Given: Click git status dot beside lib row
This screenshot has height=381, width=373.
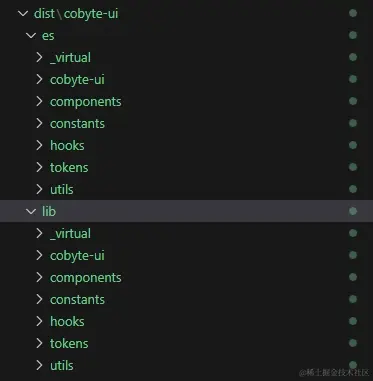Looking at the screenshot, I should [x=353, y=211].
